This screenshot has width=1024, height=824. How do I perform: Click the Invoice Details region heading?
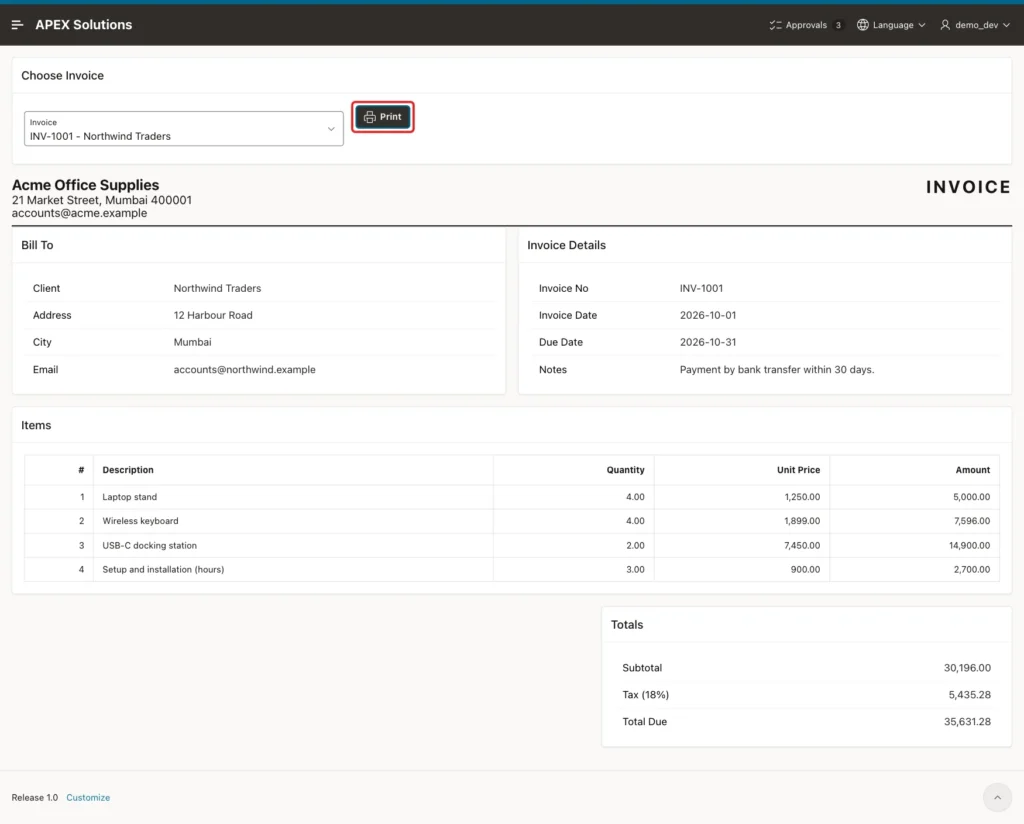[x=566, y=246]
